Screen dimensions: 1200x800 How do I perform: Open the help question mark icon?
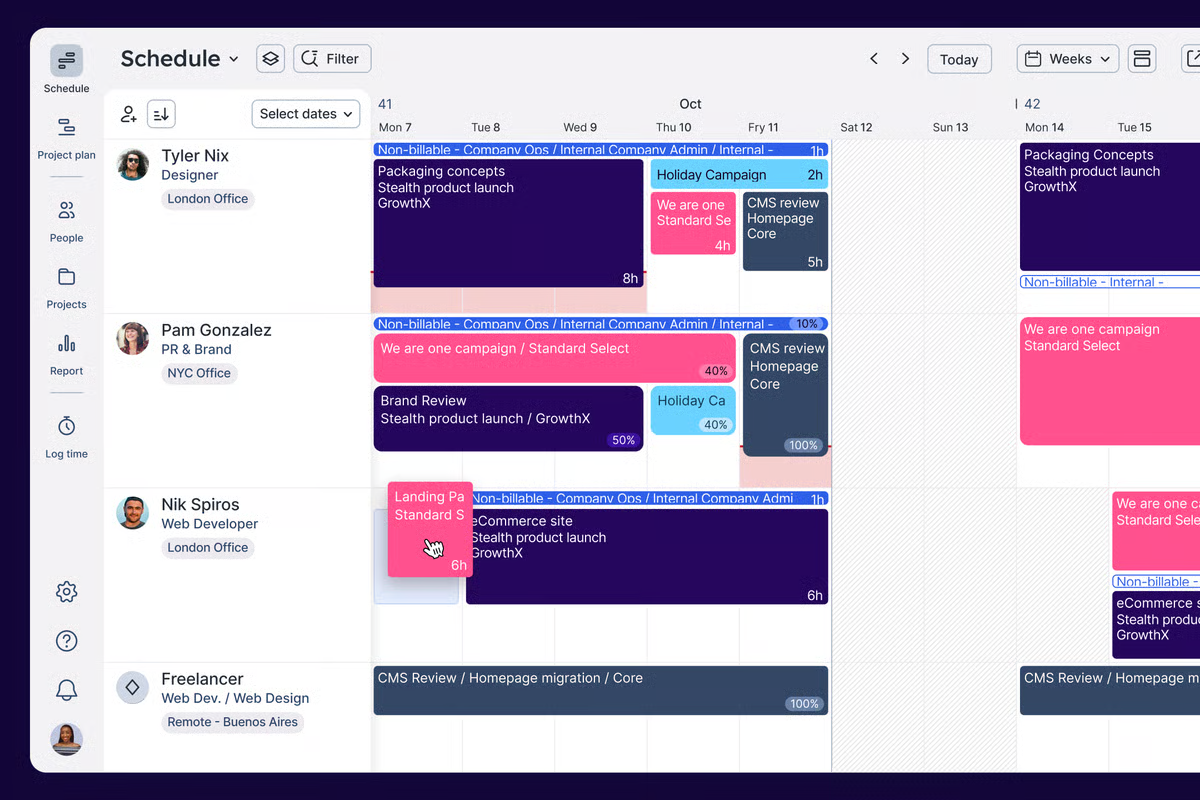[x=66, y=641]
